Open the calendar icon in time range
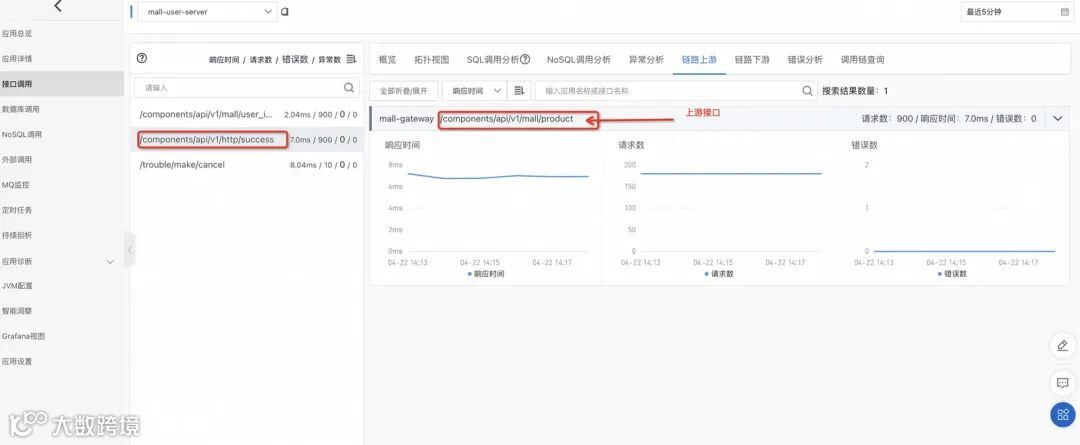The width and height of the screenshot is (1080, 445). pos(1065,12)
